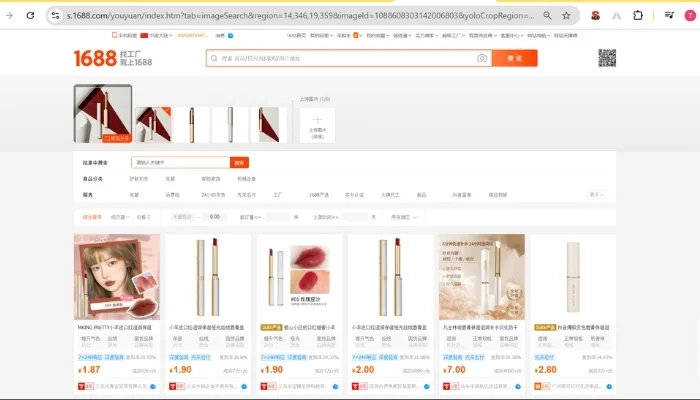Click the 0.00 maximum price field
Screen dimensions: 700x400
tap(215, 217)
